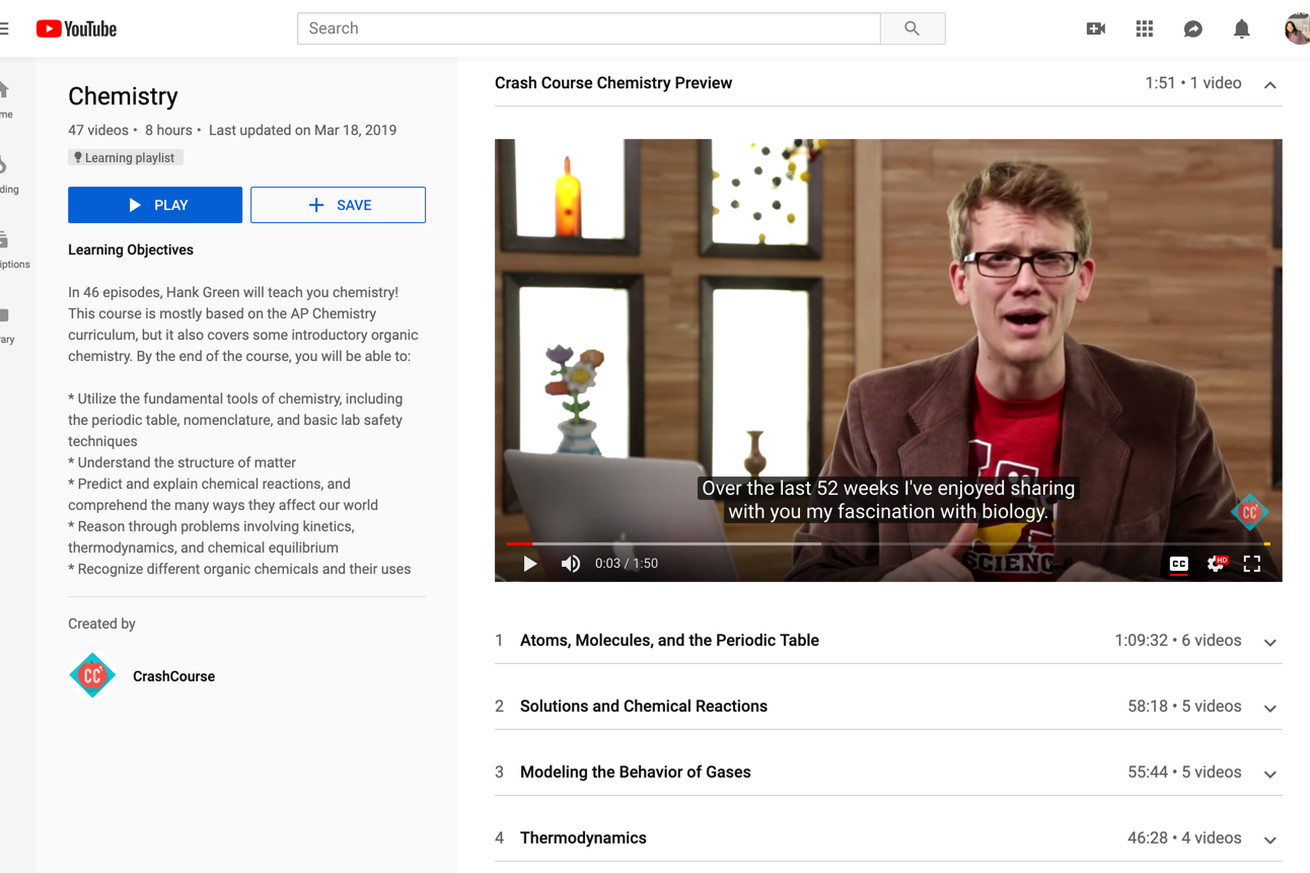Click the YouTube logo
1310x873 pixels.
pos(76,29)
